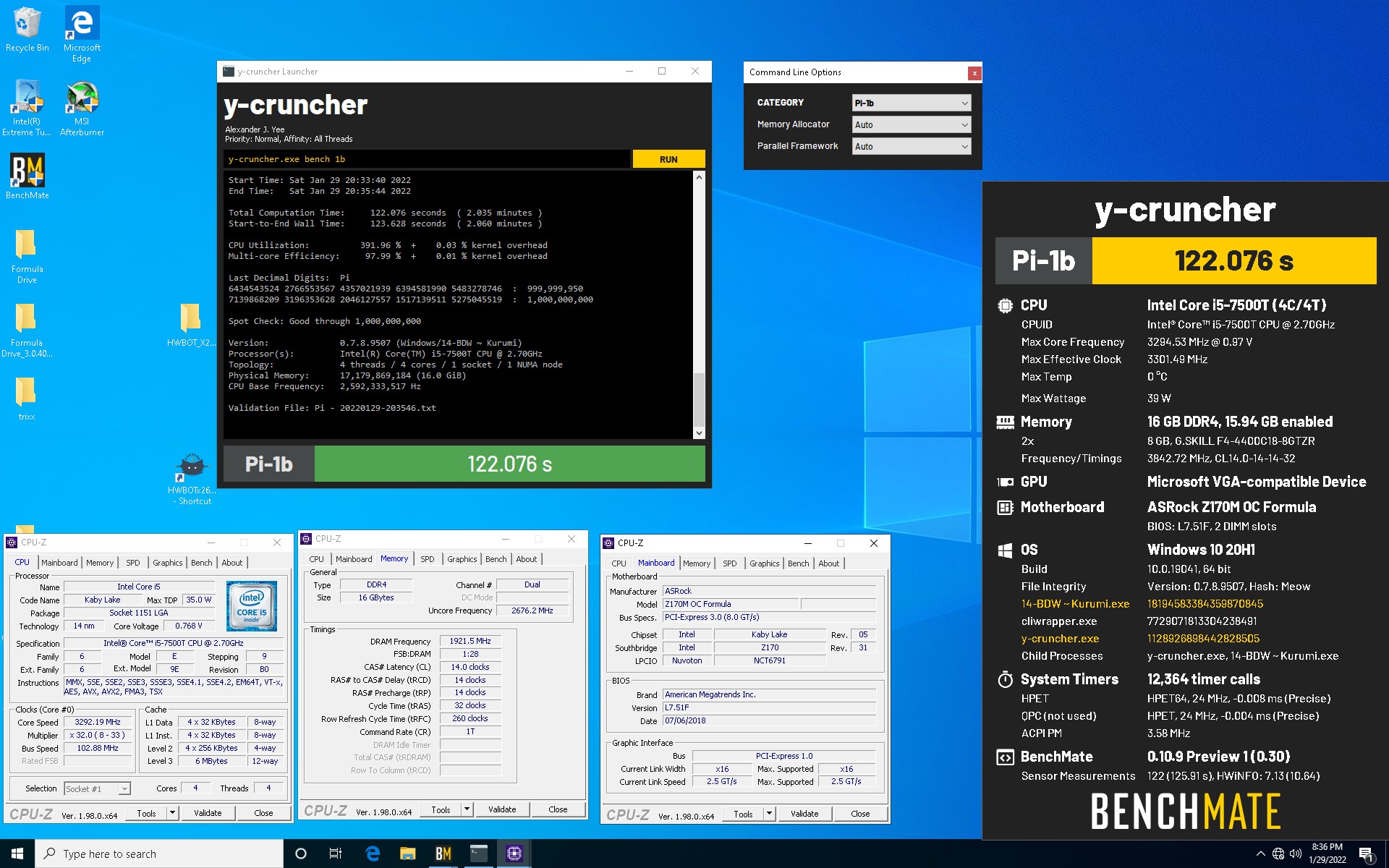This screenshot has height=868, width=1389.
Task: Switch to Bench tab in left CPU-Z
Action: [202, 563]
